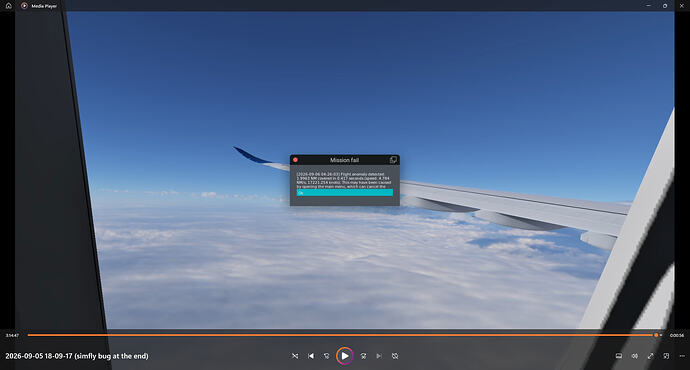Screen dimensions: 690x370
Task: Skip forward 30 seconds
Action: pyautogui.click(x=363, y=356)
